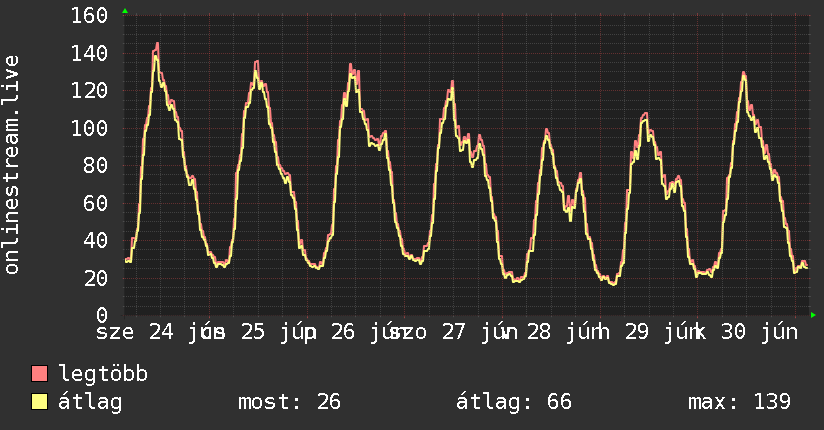This screenshot has height=430, width=824.
Task: Click the most: 26 statistic
Action: (290, 402)
